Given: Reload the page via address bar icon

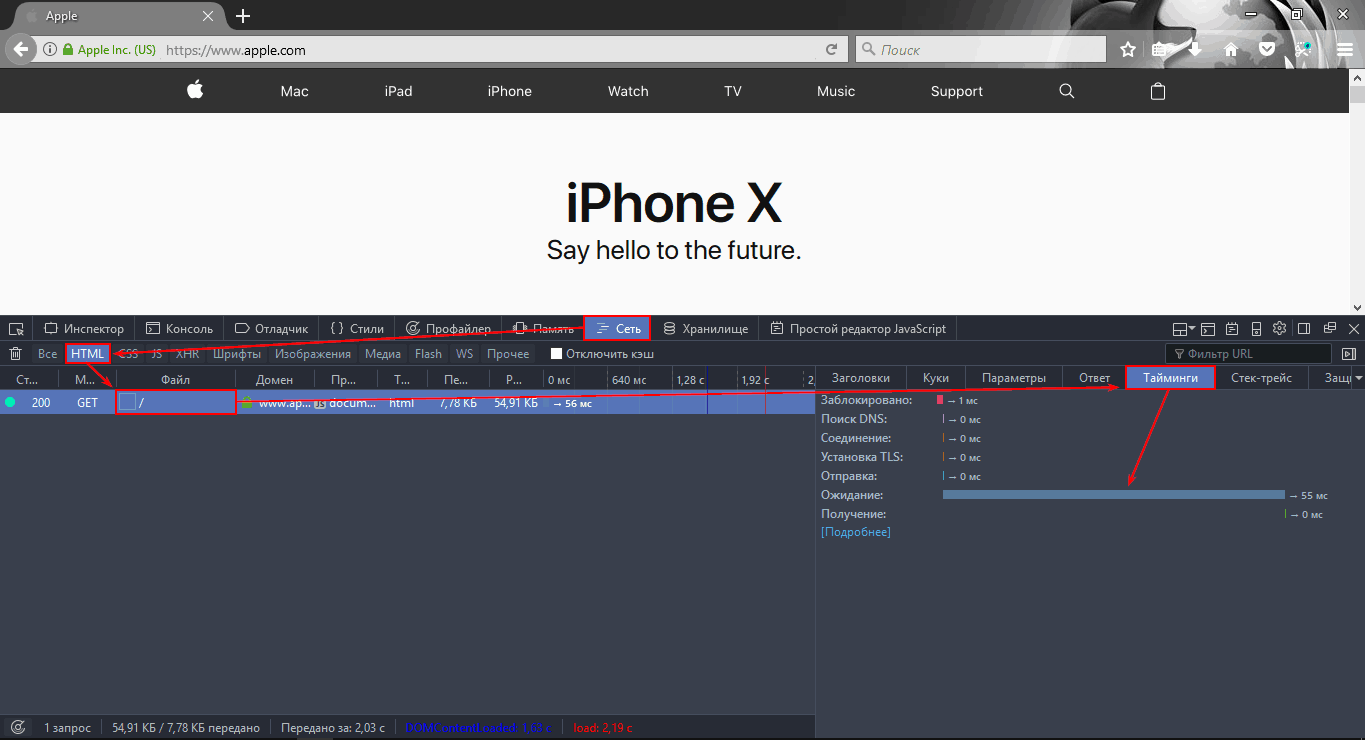Looking at the screenshot, I should [x=831, y=50].
